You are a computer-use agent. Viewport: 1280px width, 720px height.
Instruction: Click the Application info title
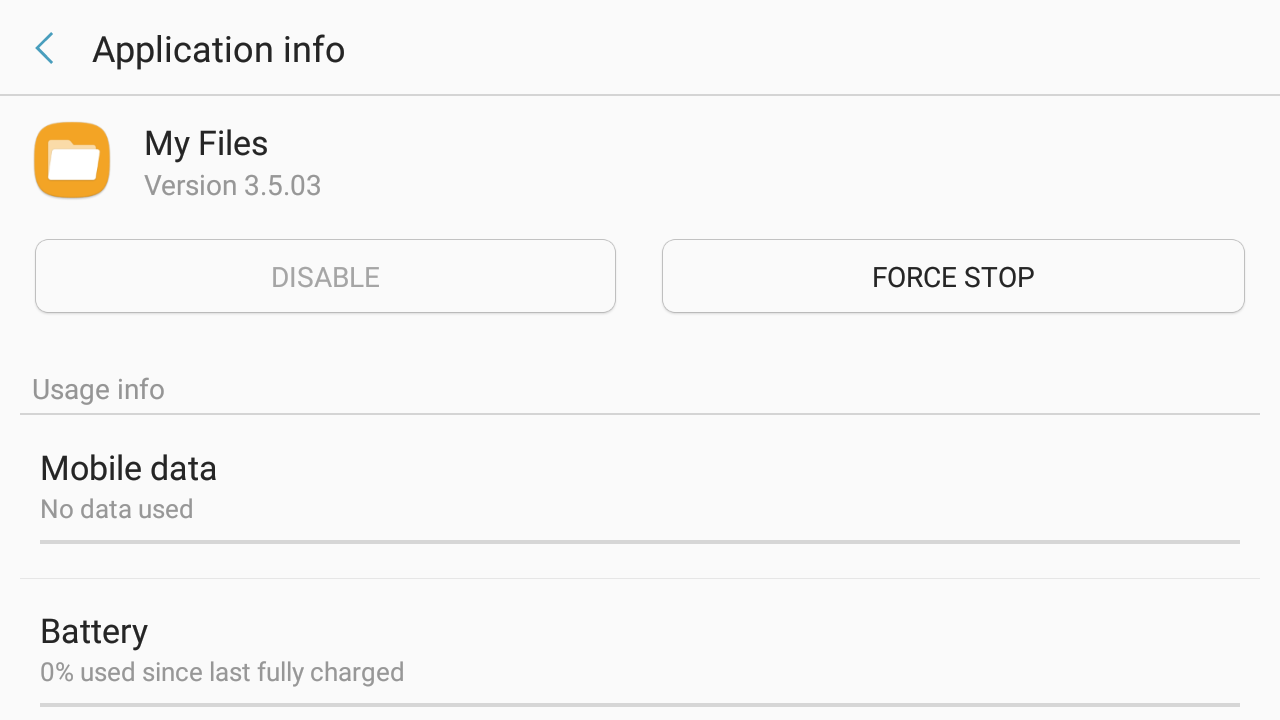(218, 49)
